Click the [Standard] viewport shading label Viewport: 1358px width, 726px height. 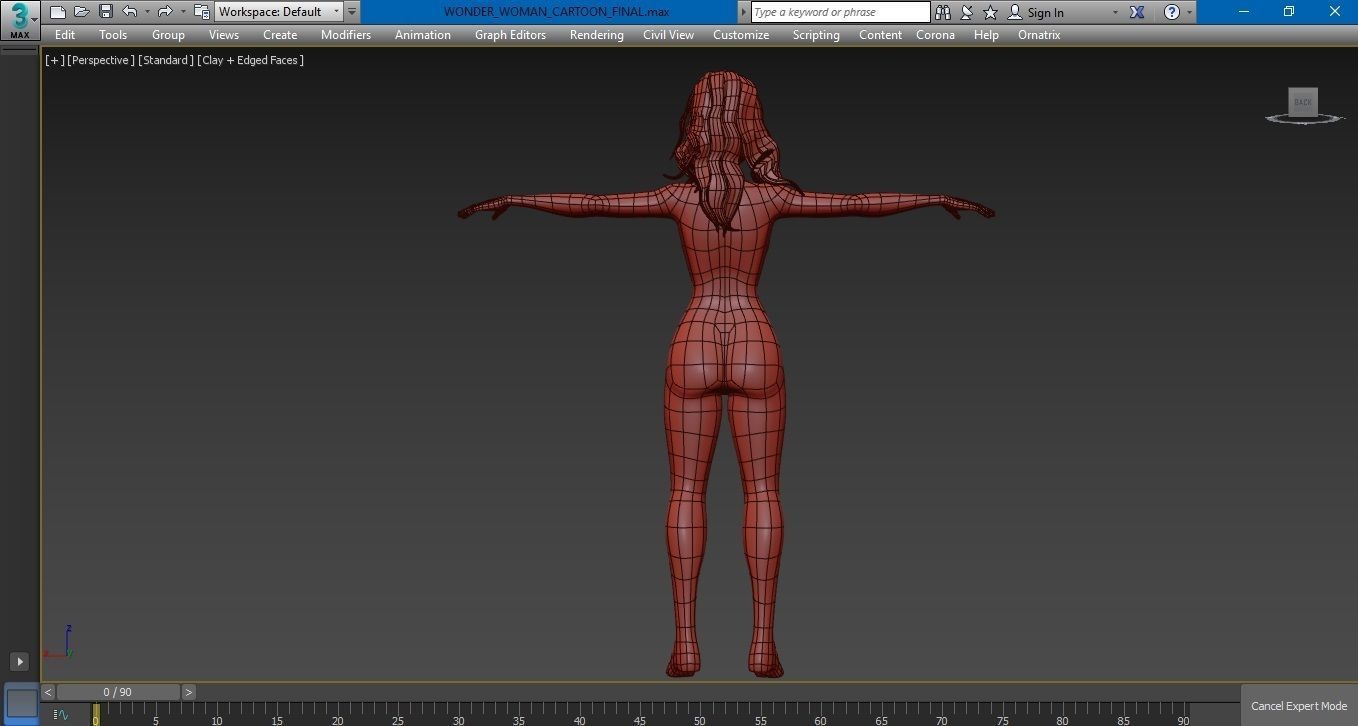point(166,60)
